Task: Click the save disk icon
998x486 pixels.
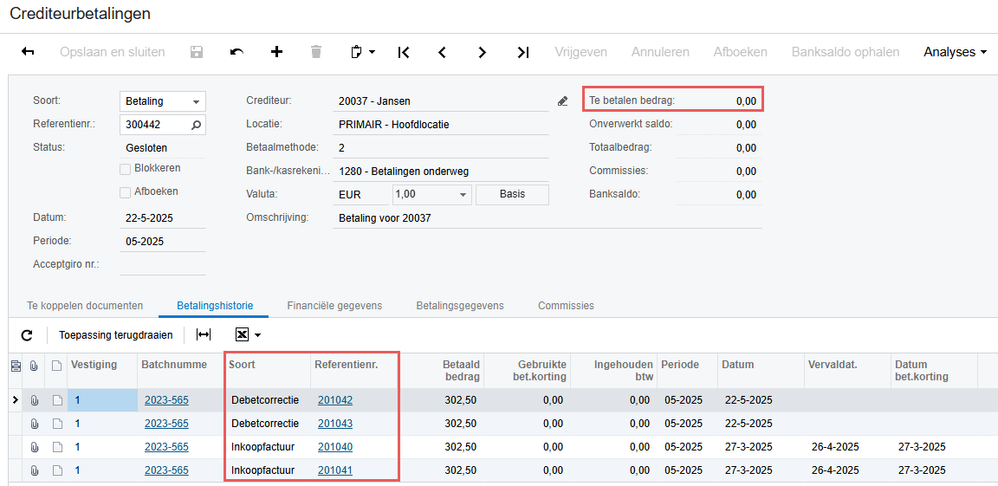Action: pyautogui.click(x=197, y=52)
